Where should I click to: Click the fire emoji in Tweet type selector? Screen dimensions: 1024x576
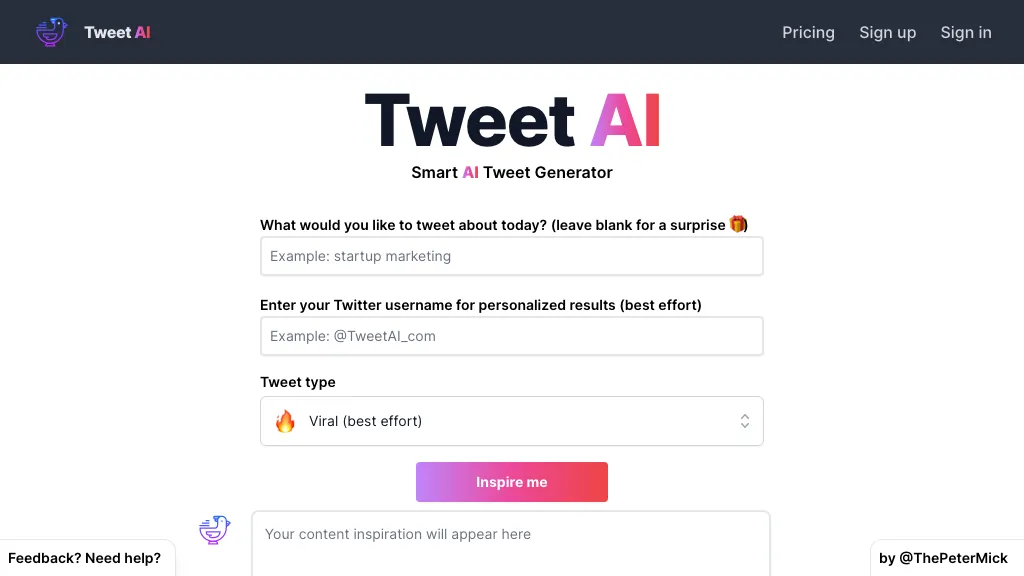click(x=285, y=421)
